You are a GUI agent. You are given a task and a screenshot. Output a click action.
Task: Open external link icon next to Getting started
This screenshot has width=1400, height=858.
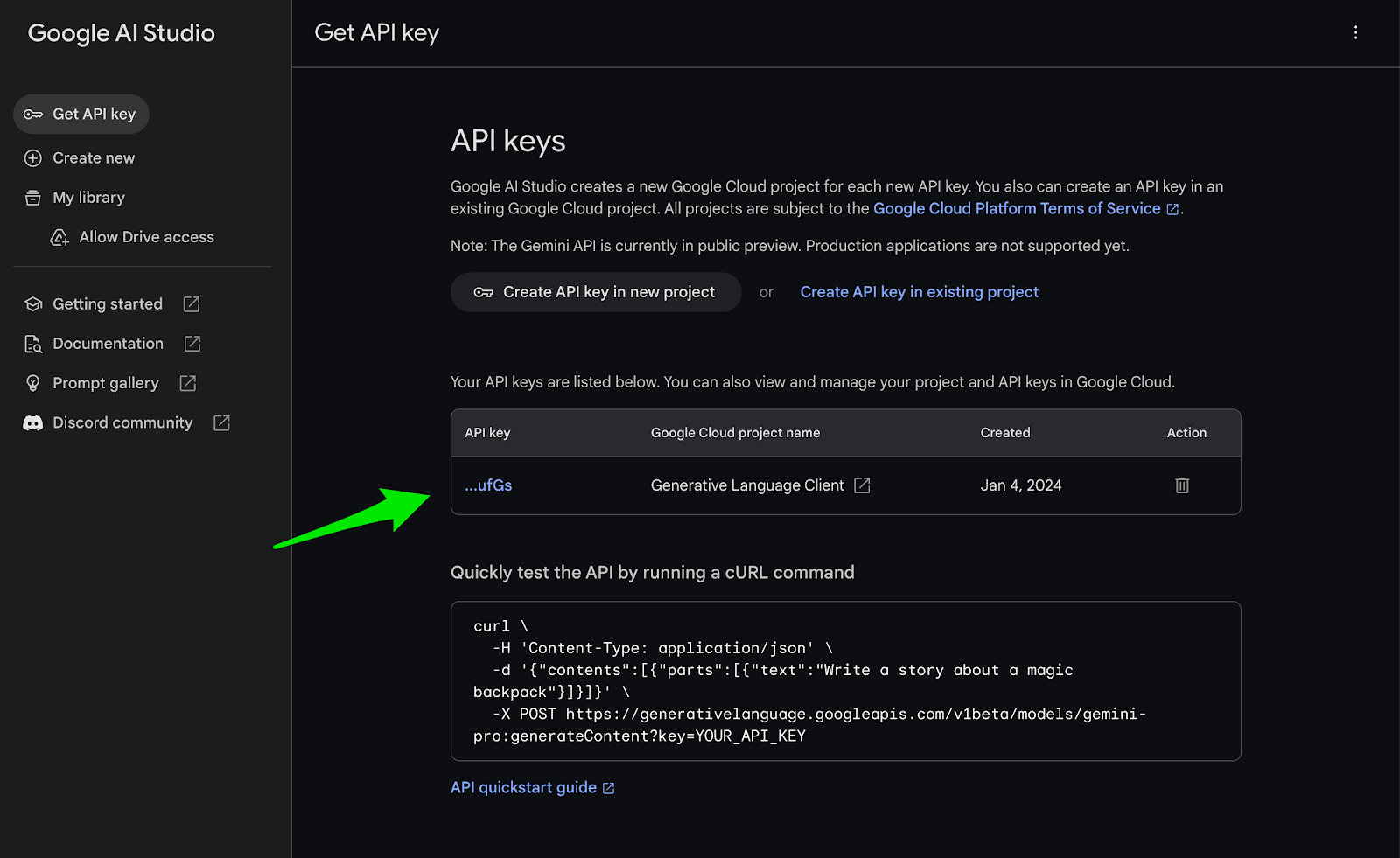point(192,304)
